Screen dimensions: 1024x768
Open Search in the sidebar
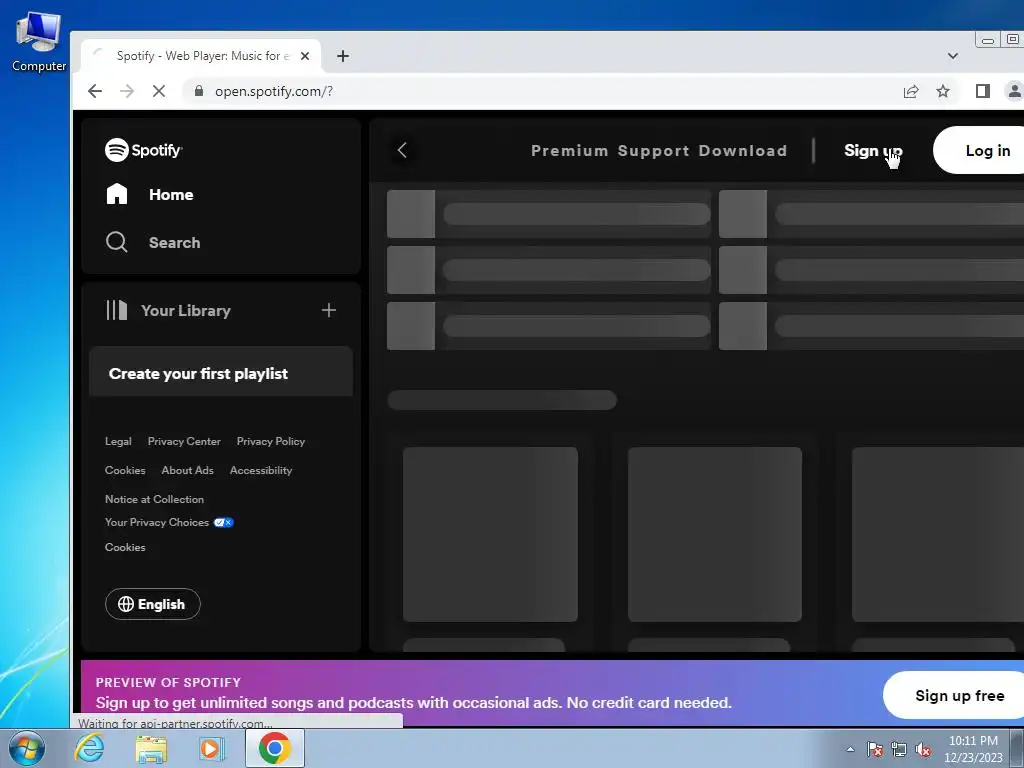click(153, 242)
